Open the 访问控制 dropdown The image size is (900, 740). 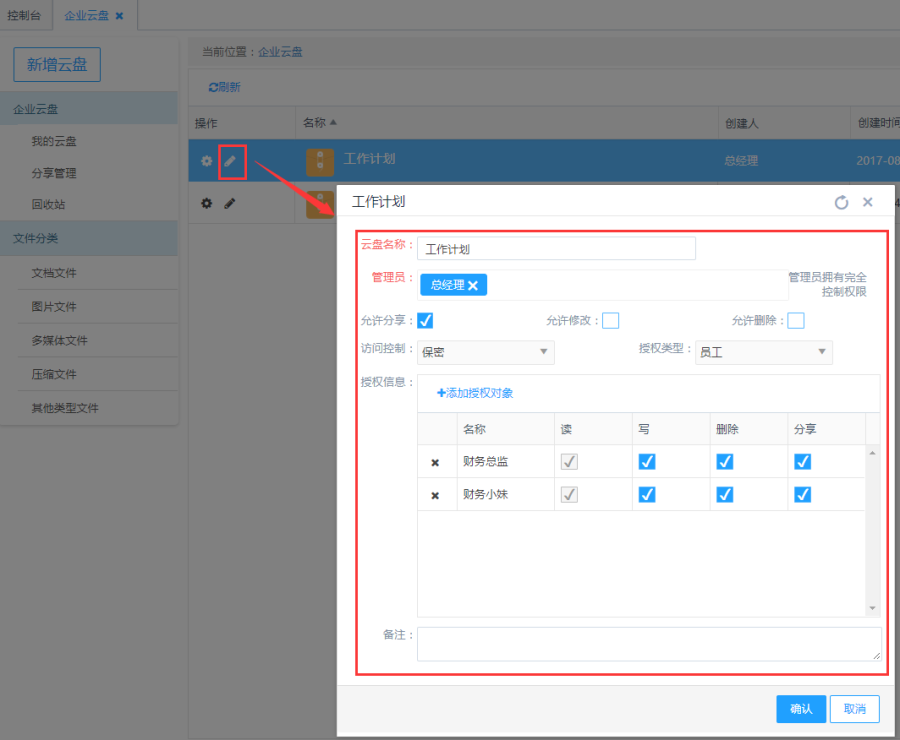pos(485,352)
